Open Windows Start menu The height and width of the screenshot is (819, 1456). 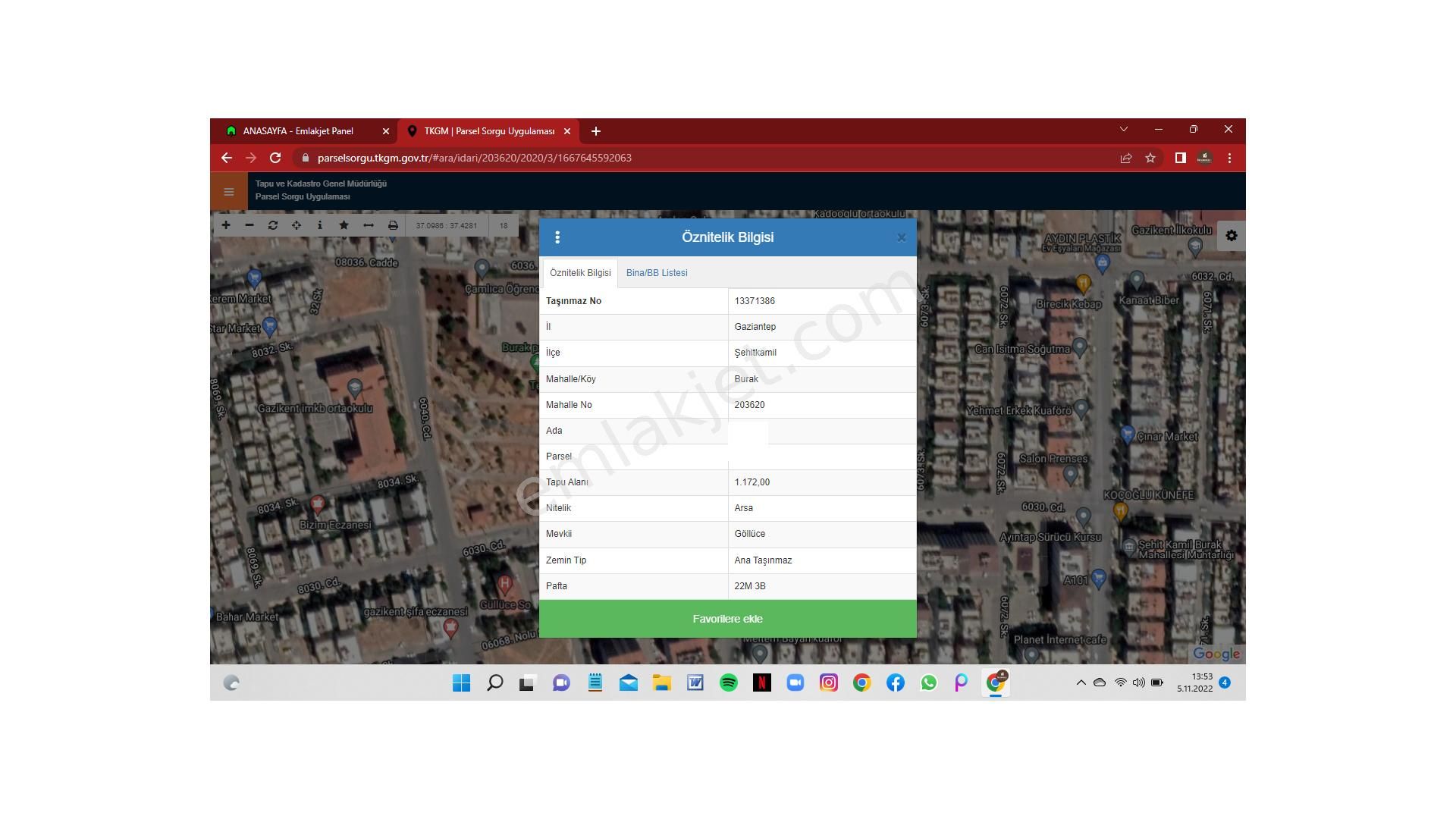tap(461, 683)
